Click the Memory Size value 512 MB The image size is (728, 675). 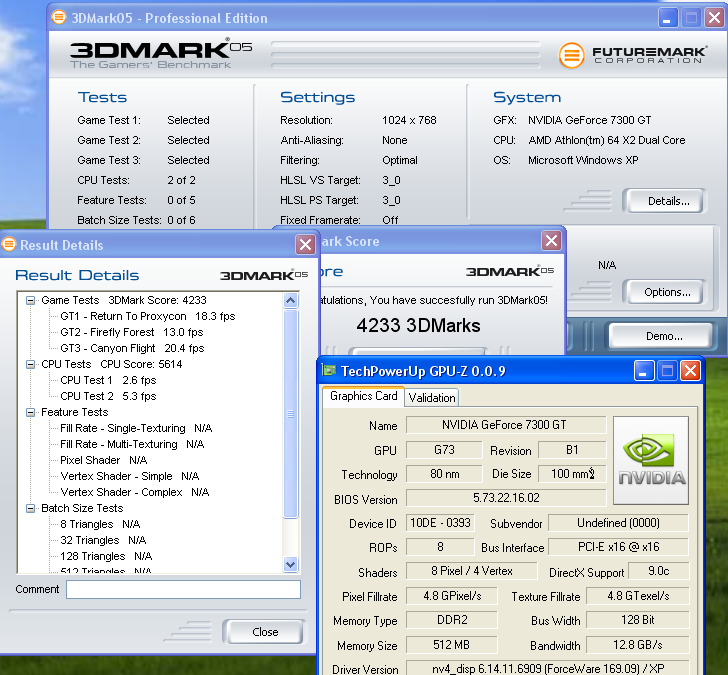[451, 645]
